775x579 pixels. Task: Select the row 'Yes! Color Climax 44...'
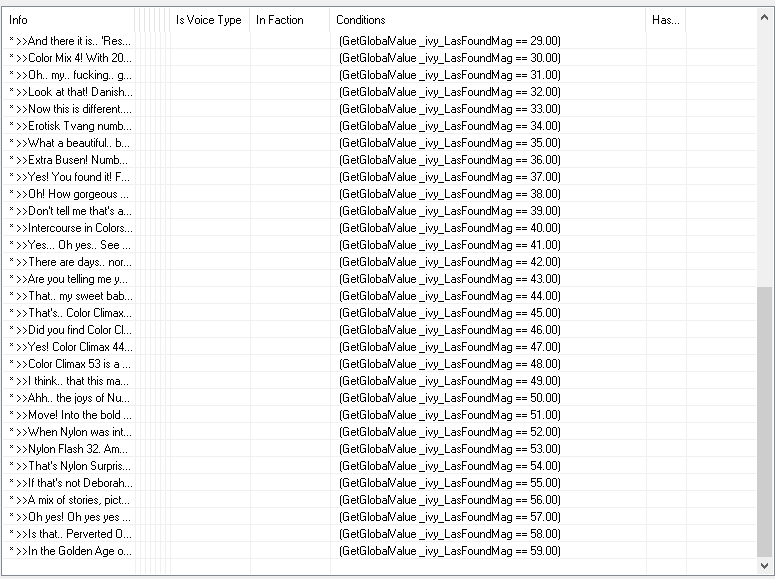pos(379,347)
